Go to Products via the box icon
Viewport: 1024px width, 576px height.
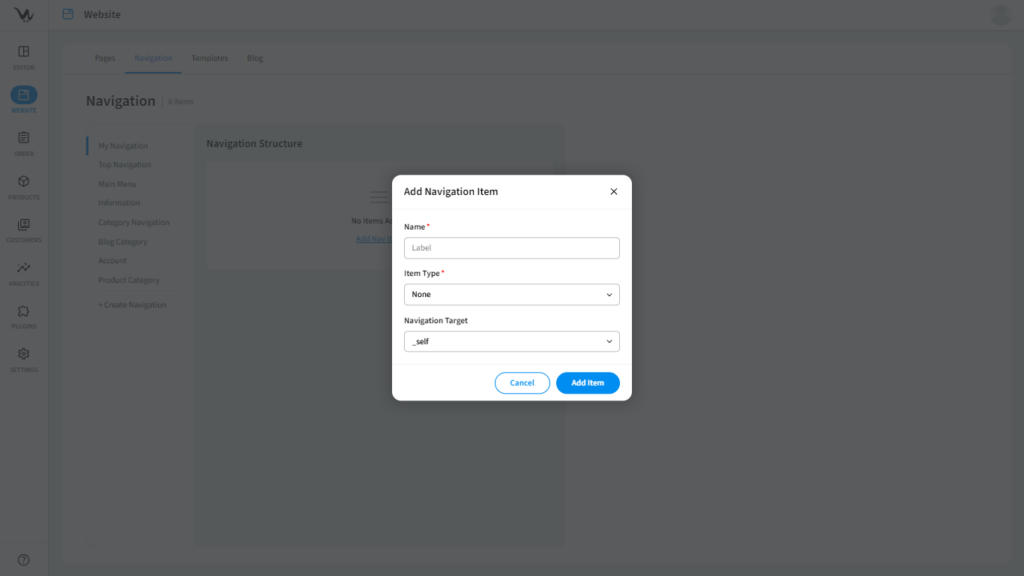24,182
